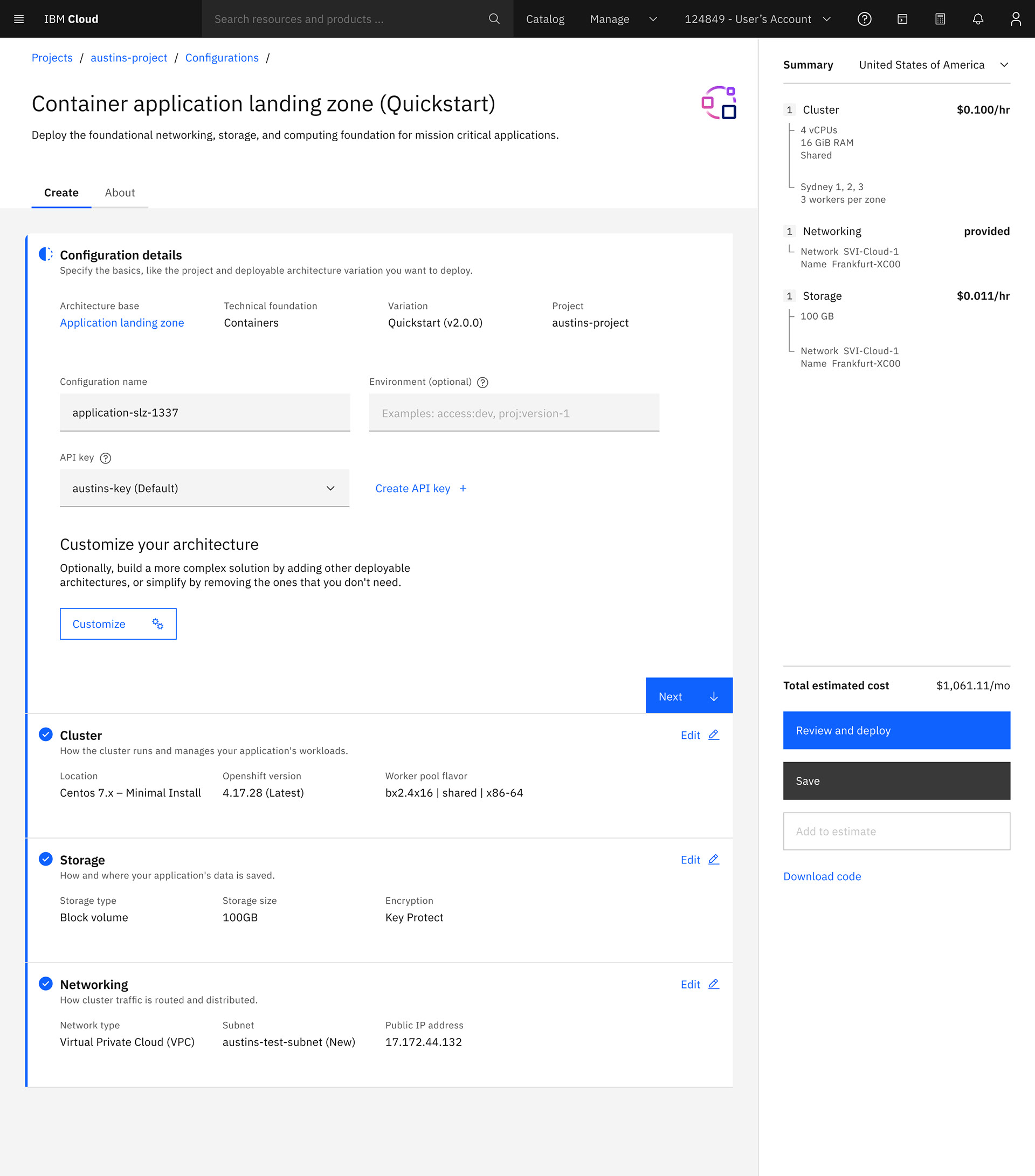
Task: Click the pencil icon for Cluster section
Action: [x=714, y=735]
